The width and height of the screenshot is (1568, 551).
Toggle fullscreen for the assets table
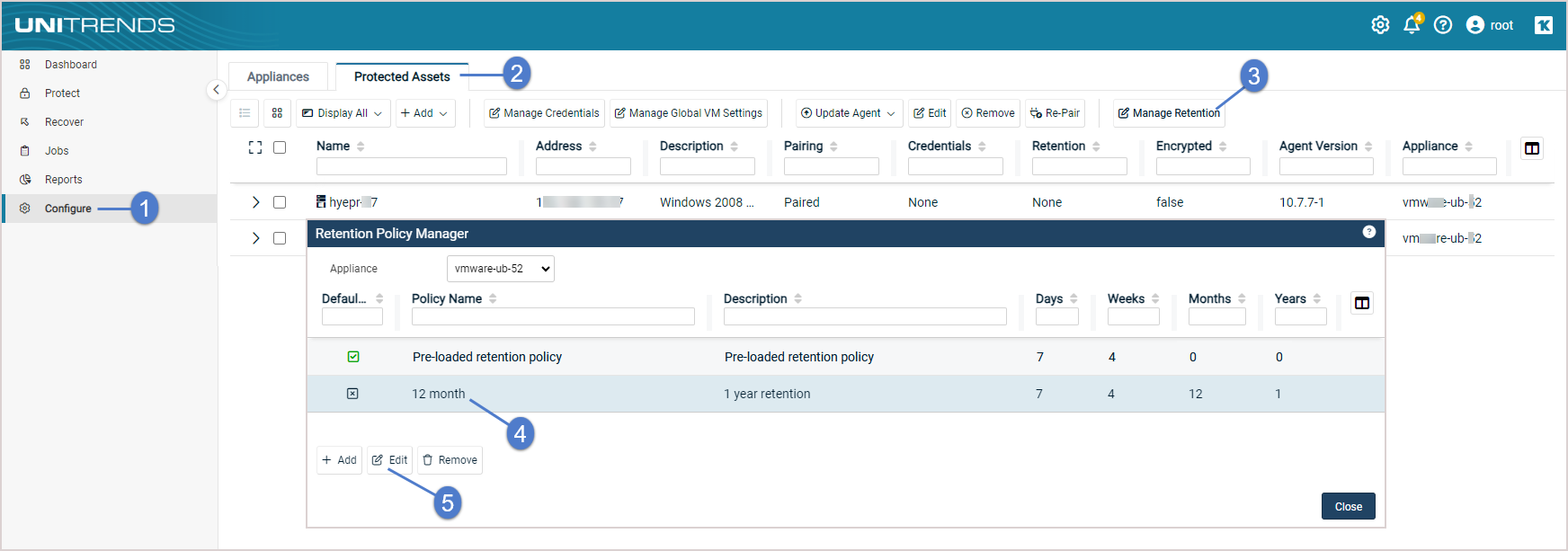coord(255,147)
